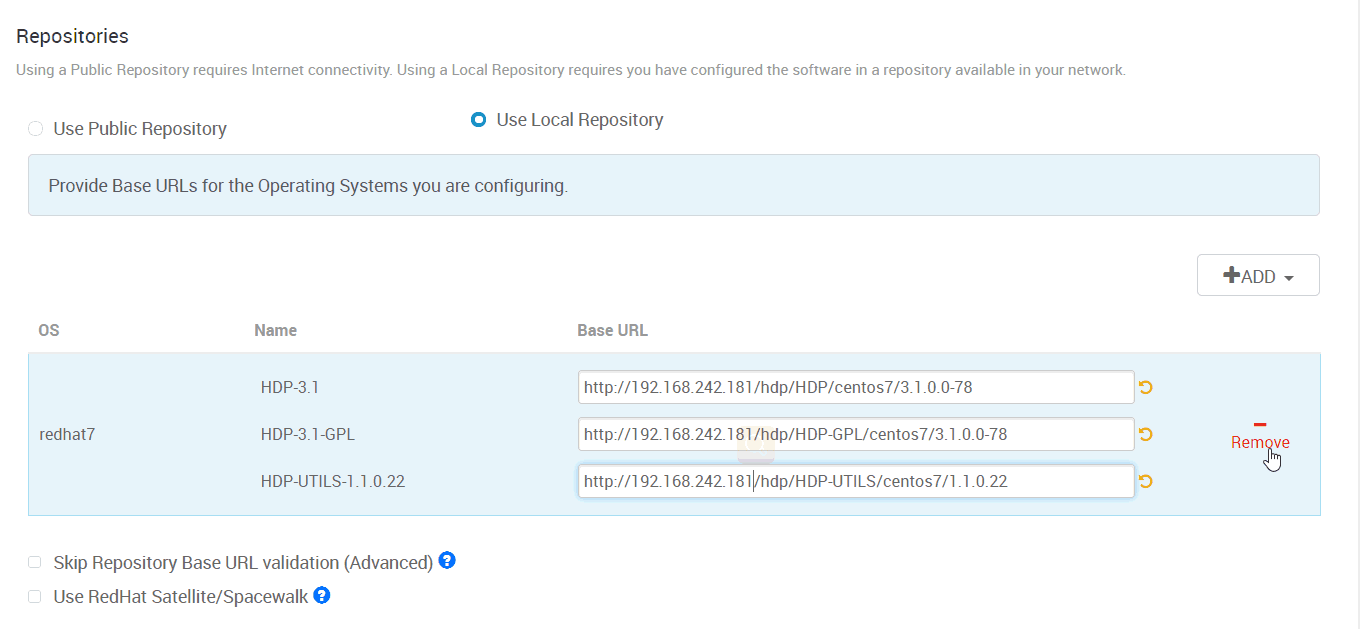Click undo icon beside HDP-UTILS-1.1.0.22 URL
The image size is (1360, 629).
pos(1146,481)
